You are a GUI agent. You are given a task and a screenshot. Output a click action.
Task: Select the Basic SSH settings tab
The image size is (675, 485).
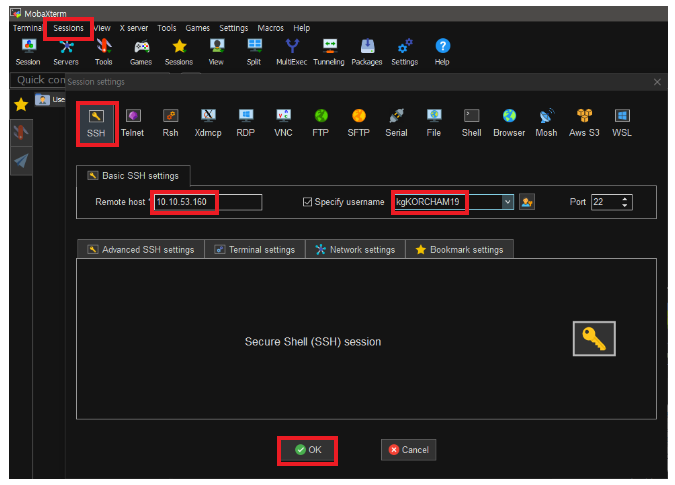133,176
